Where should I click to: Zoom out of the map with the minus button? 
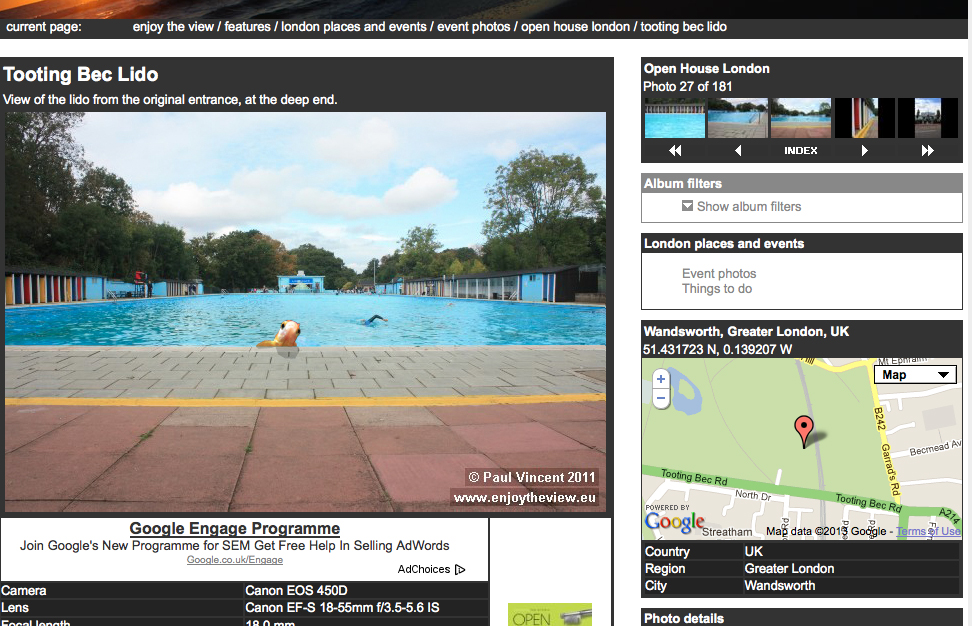click(660, 398)
